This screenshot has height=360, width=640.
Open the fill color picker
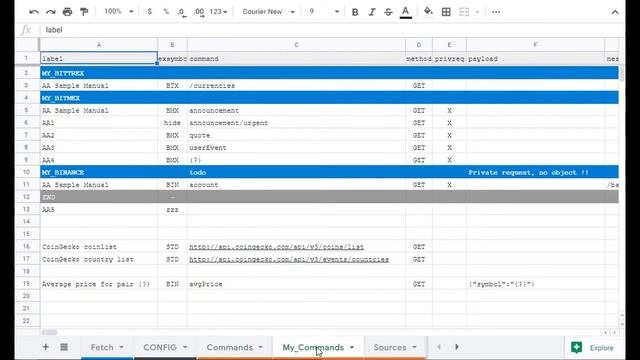(x=428, y=12)
